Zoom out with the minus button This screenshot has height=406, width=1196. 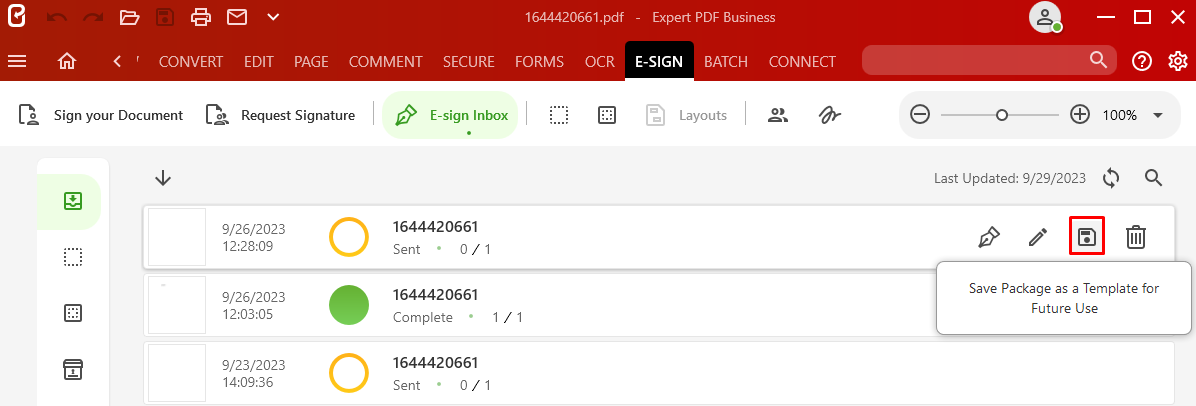(920, 115)
